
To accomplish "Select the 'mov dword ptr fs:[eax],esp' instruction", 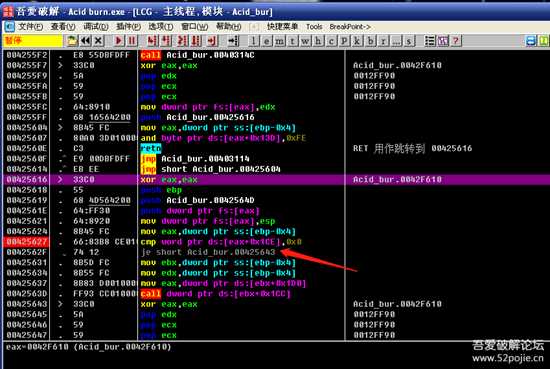I will 208,221.
